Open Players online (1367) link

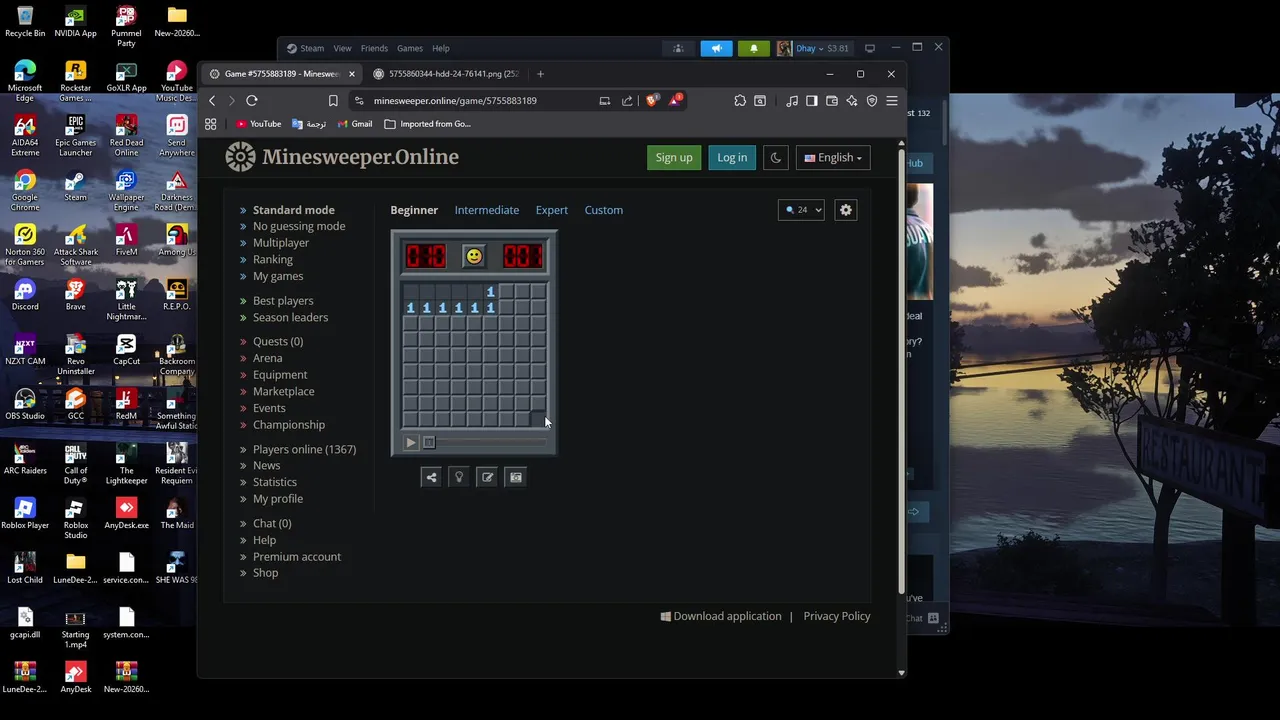coord(304,450)
